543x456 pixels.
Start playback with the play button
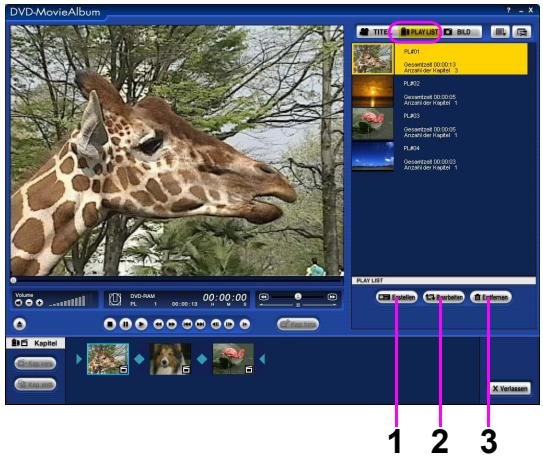point(141,324)
